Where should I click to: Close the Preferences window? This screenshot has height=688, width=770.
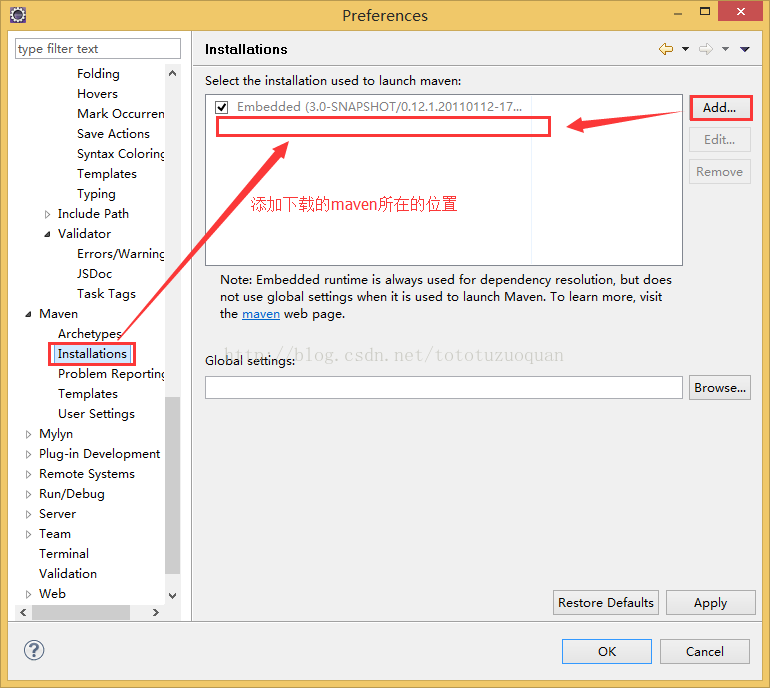point(741,11)
